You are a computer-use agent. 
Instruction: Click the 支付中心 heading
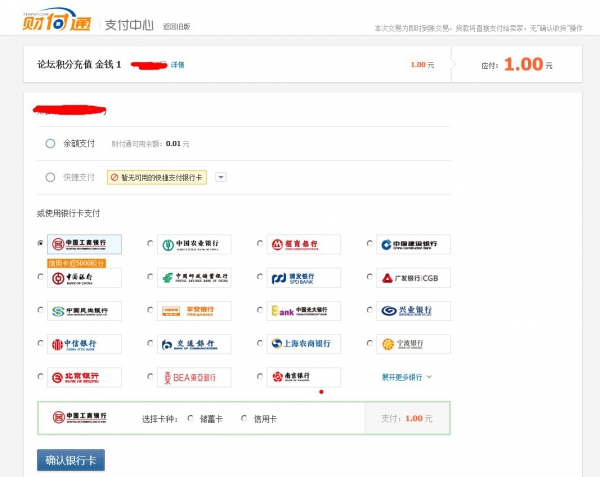pos(129,25)
